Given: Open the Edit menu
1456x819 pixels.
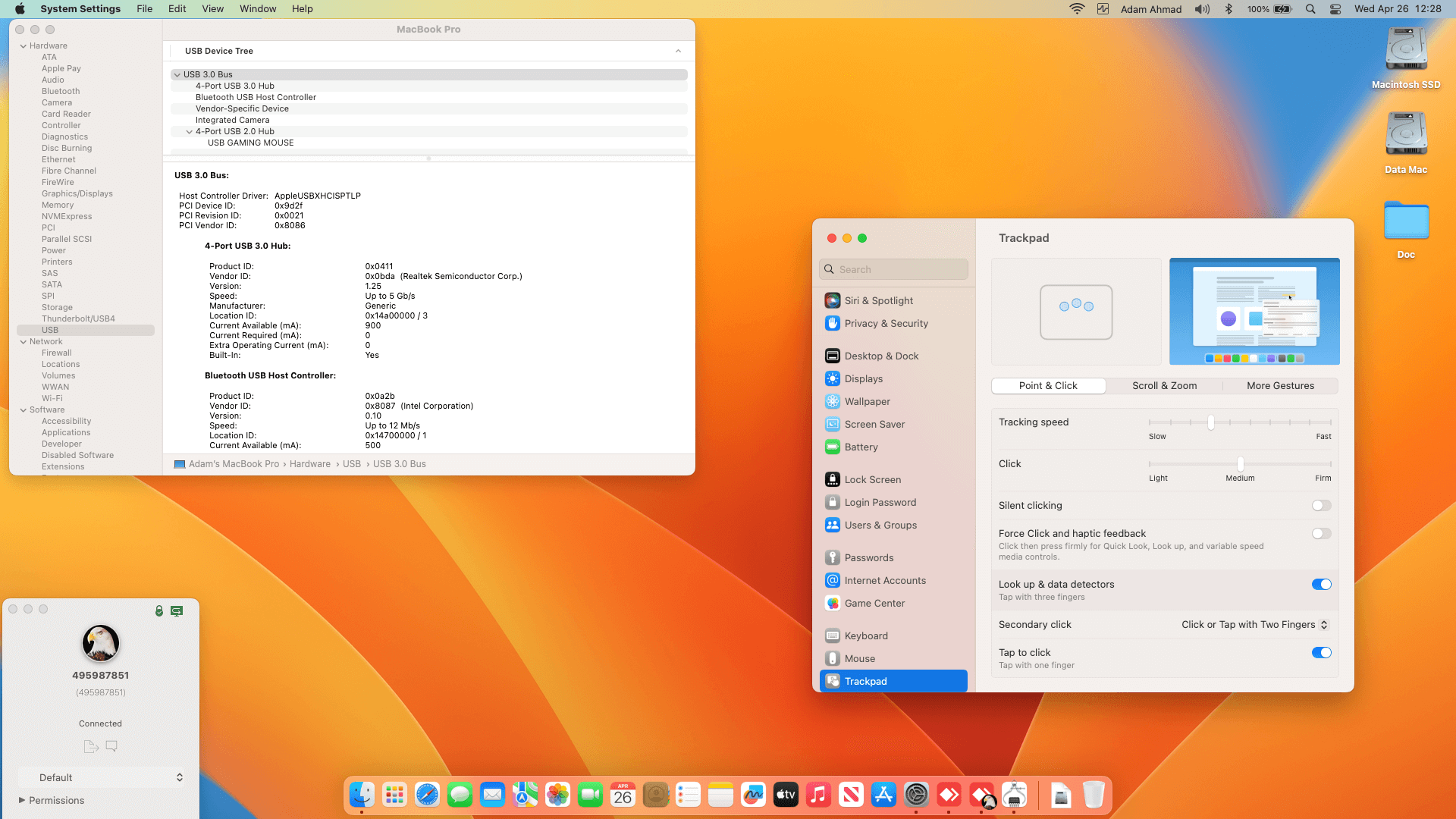Looking at the screenshot, I should point(177,9).
